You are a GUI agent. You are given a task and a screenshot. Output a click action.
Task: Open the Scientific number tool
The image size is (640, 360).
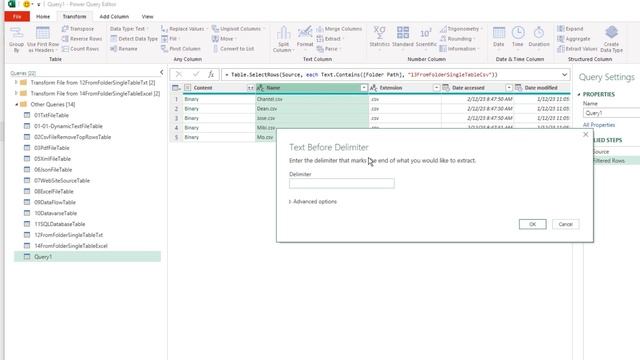pyautogui.click(x=426, y=39)
